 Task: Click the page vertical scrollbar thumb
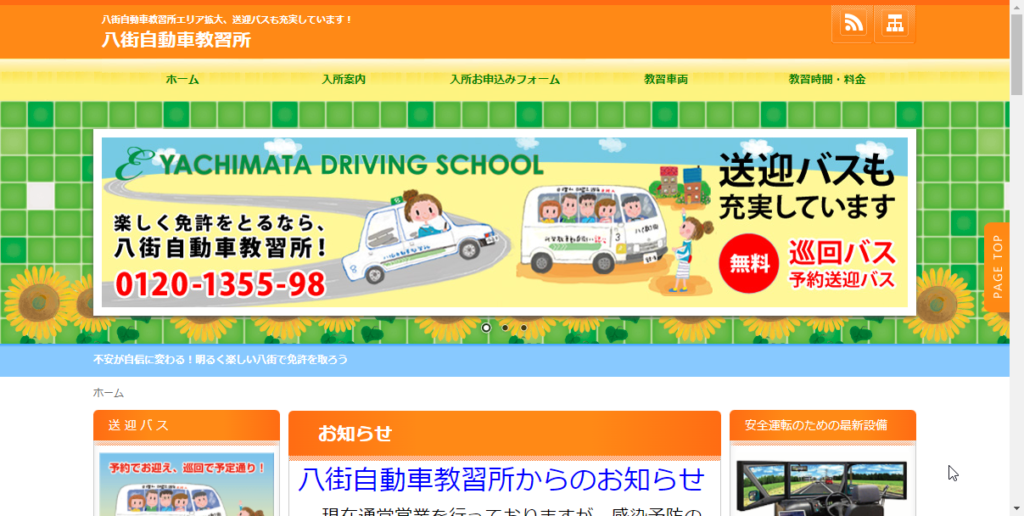[1017, 54]
